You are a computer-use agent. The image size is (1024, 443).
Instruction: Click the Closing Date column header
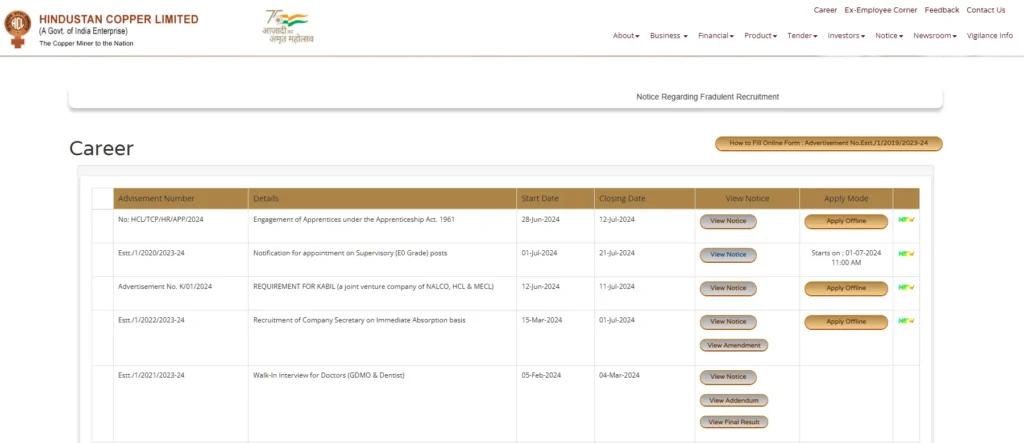tap(645, 199)
